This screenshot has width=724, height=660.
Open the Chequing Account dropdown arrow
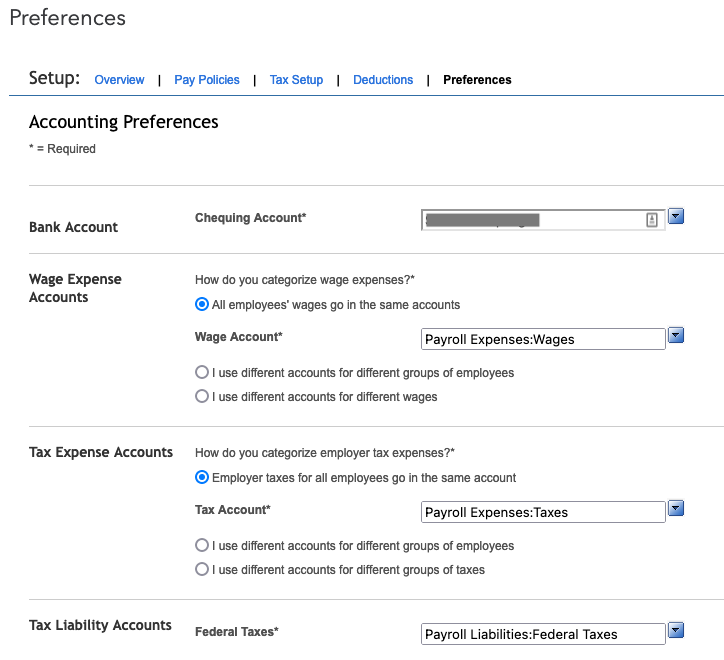tap(676, 216)
